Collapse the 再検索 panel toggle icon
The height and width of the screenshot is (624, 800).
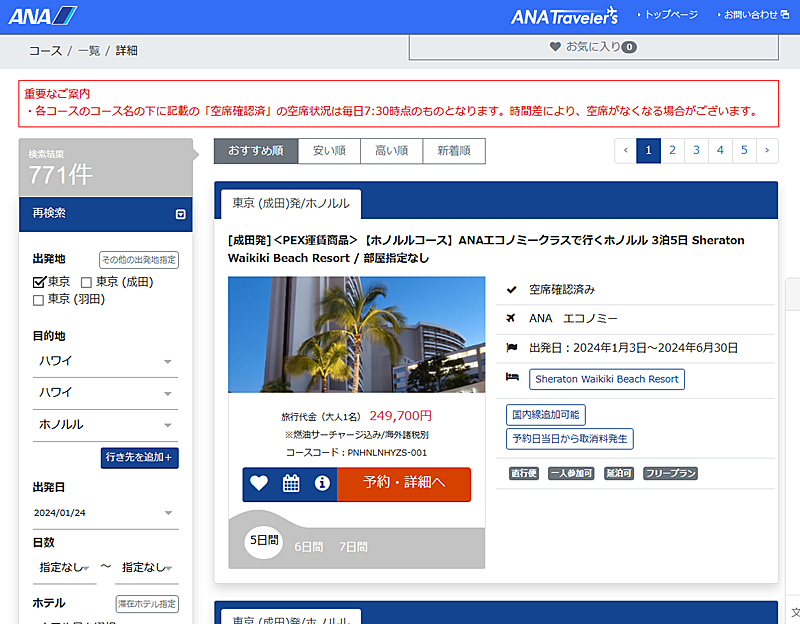click(x=181, y=214)
